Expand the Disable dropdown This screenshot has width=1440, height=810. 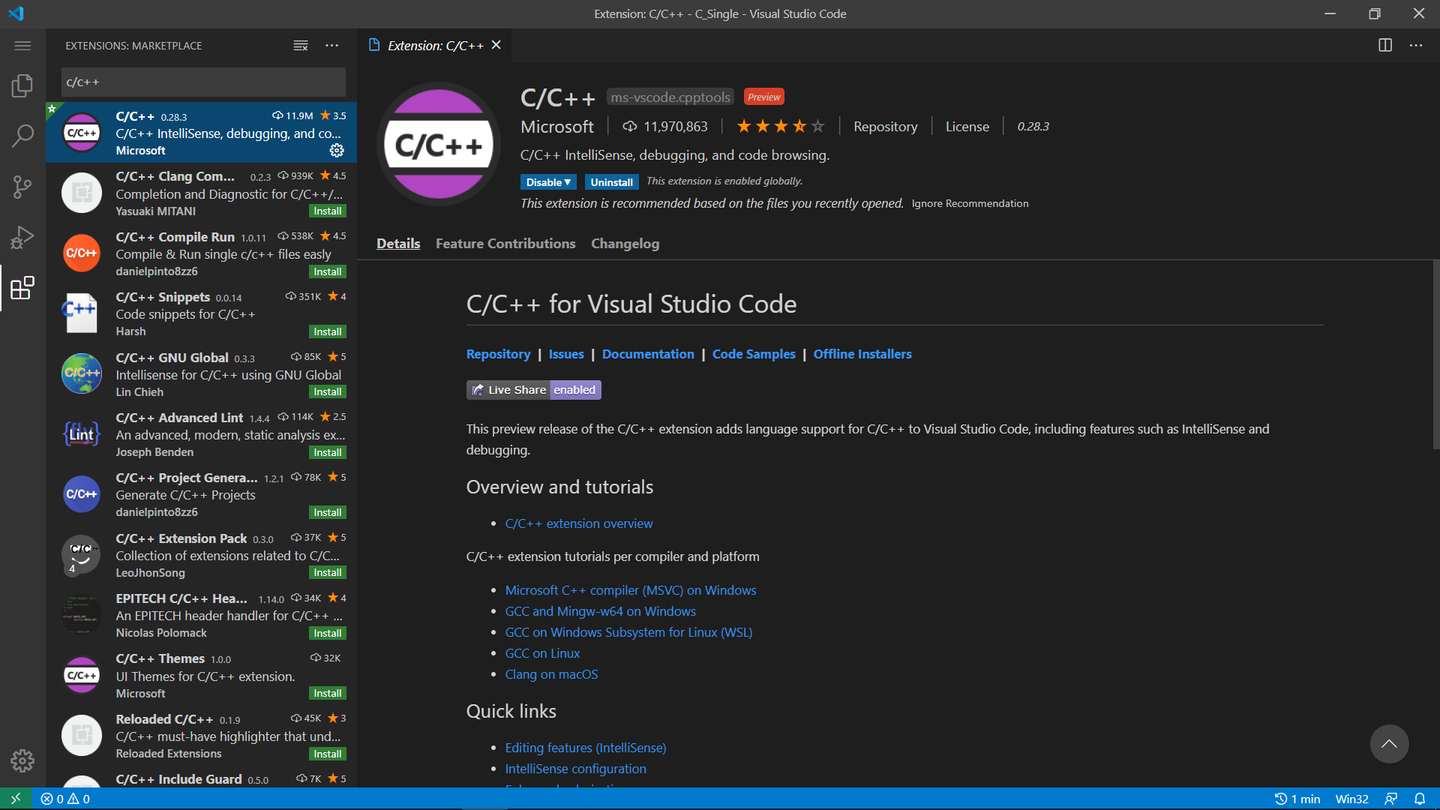pos(548,181)
